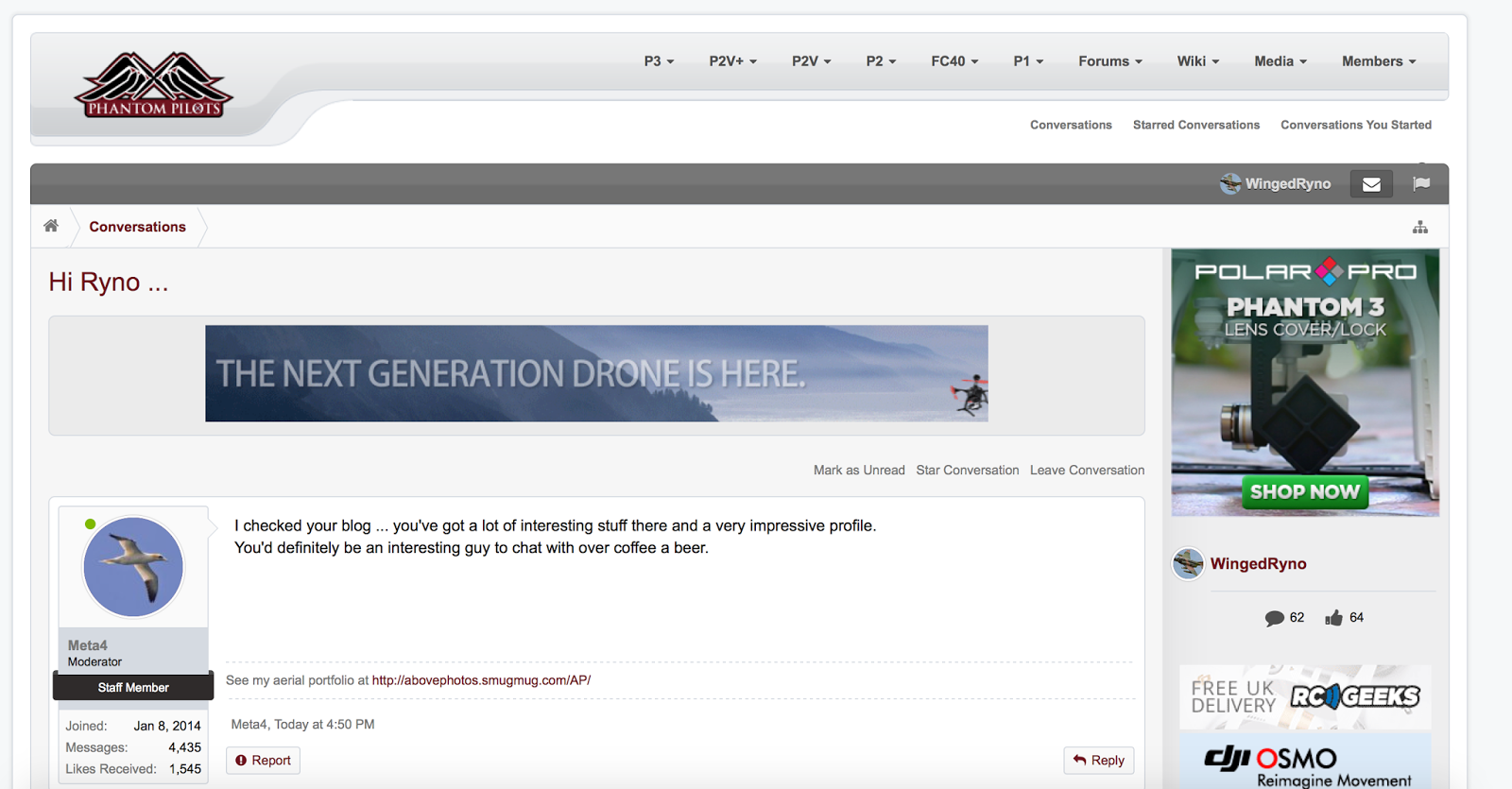Click the post timestamp 'Today at 4:50 PM'
The image size is (1512, 789).
pos(324,725)
